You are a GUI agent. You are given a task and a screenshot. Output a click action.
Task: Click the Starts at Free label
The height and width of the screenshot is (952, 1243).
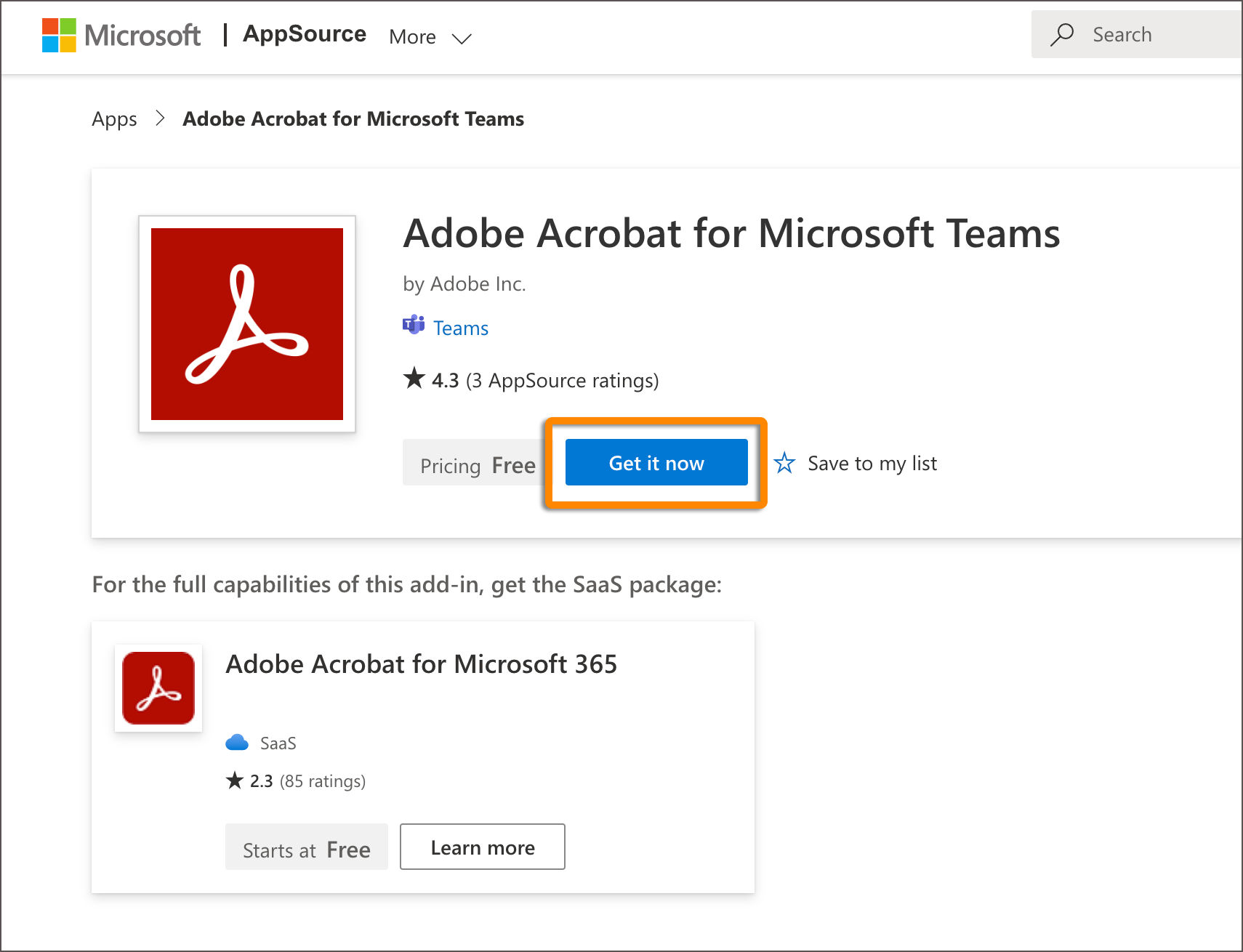(307, 847)
